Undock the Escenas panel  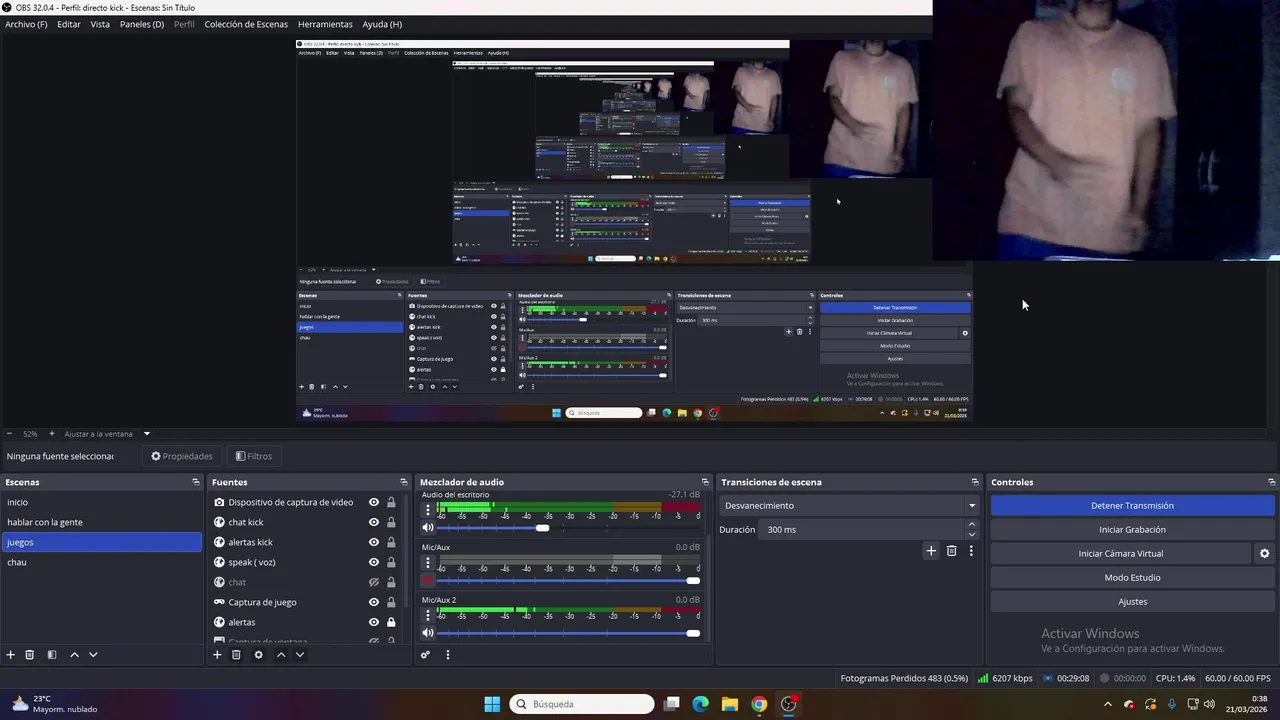pos(196,482)
